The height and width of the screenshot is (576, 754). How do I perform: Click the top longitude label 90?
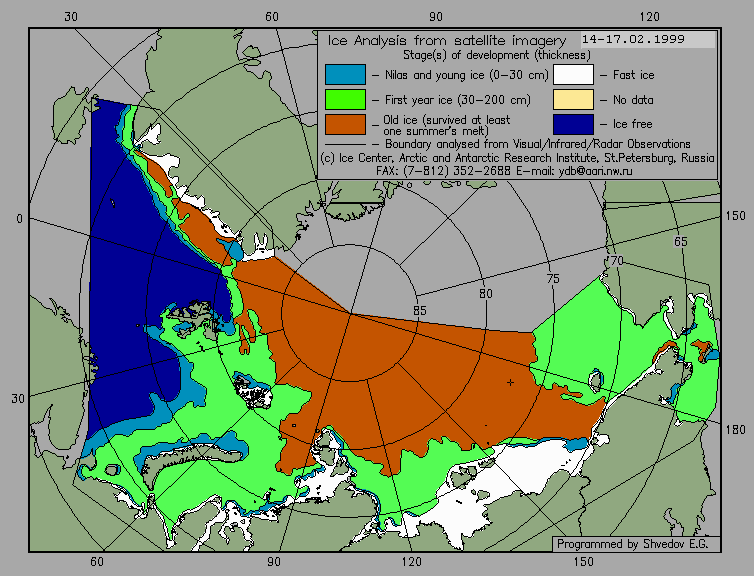pyautogui.click(x=436, y=17)
